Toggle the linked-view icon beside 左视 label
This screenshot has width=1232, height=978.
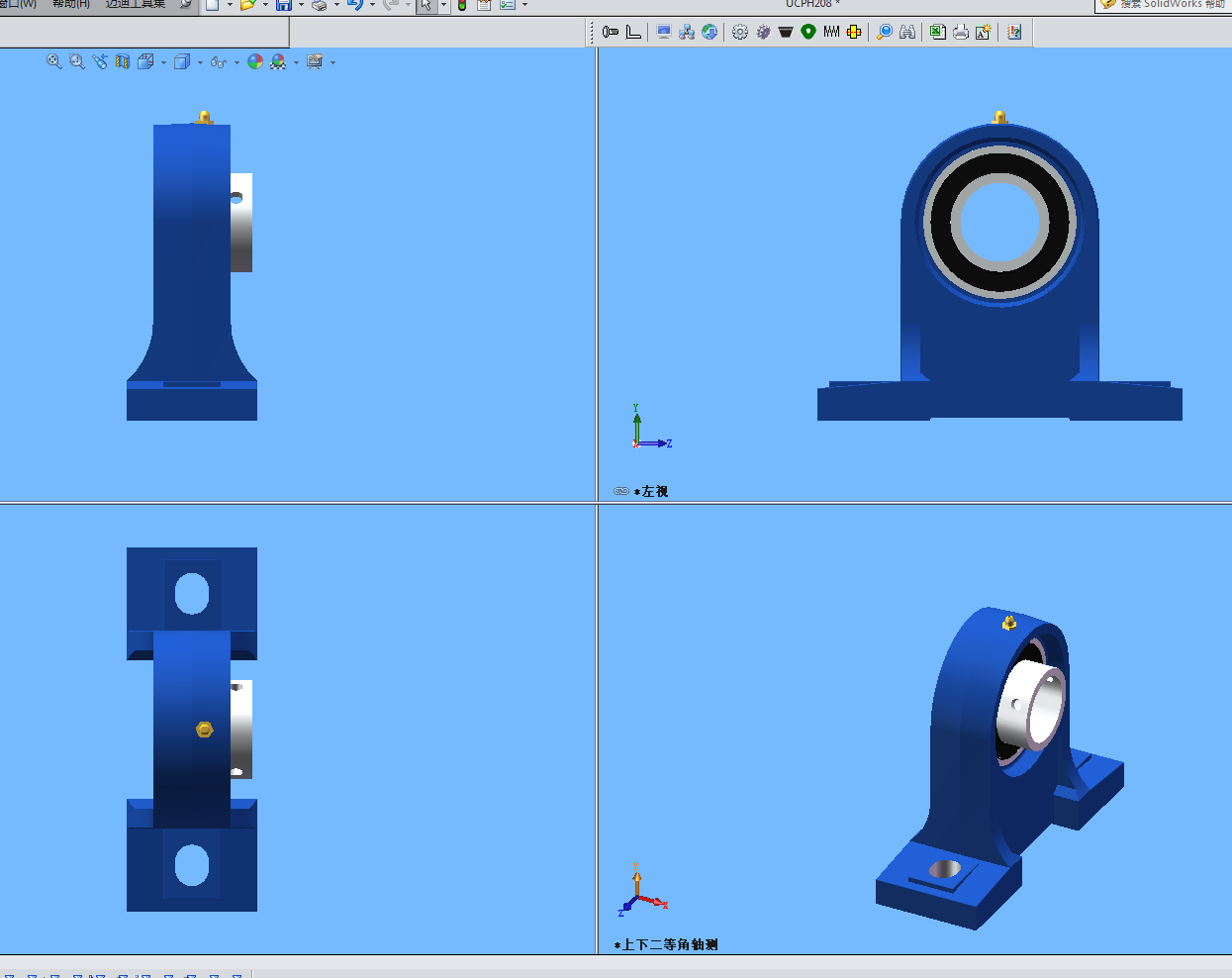pos(621,491)
